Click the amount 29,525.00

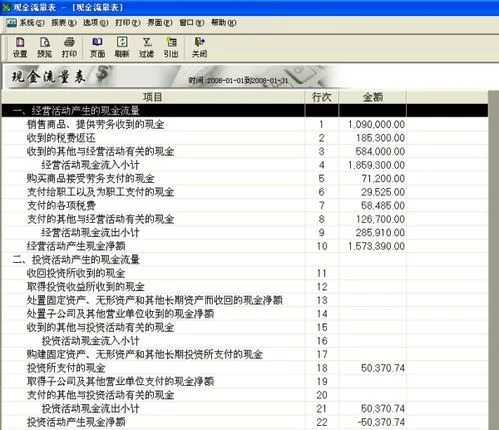383,192
